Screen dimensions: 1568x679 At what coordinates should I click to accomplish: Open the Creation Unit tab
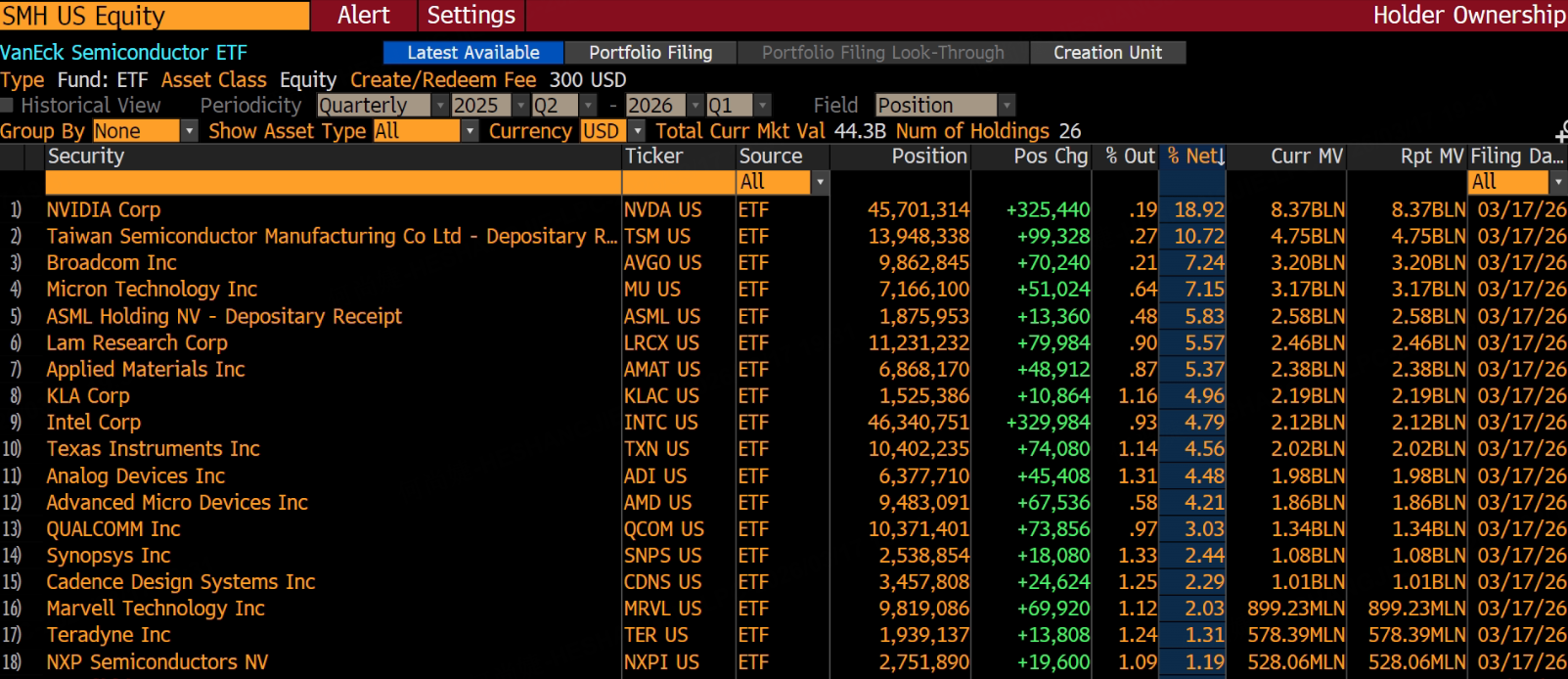click(x=1107, y=53)
